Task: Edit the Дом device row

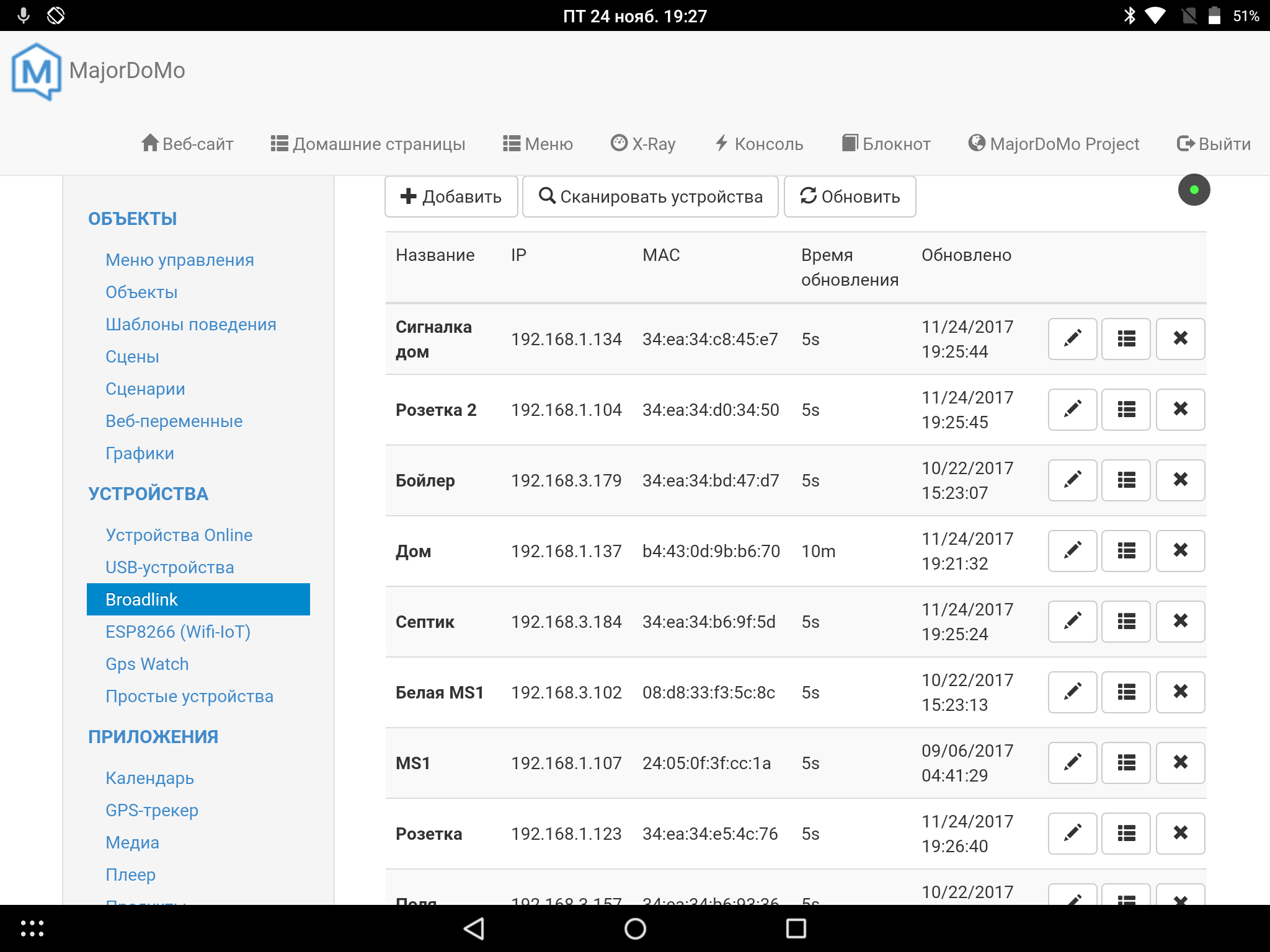Action: pyautogui.click(x=1072, y=550)
